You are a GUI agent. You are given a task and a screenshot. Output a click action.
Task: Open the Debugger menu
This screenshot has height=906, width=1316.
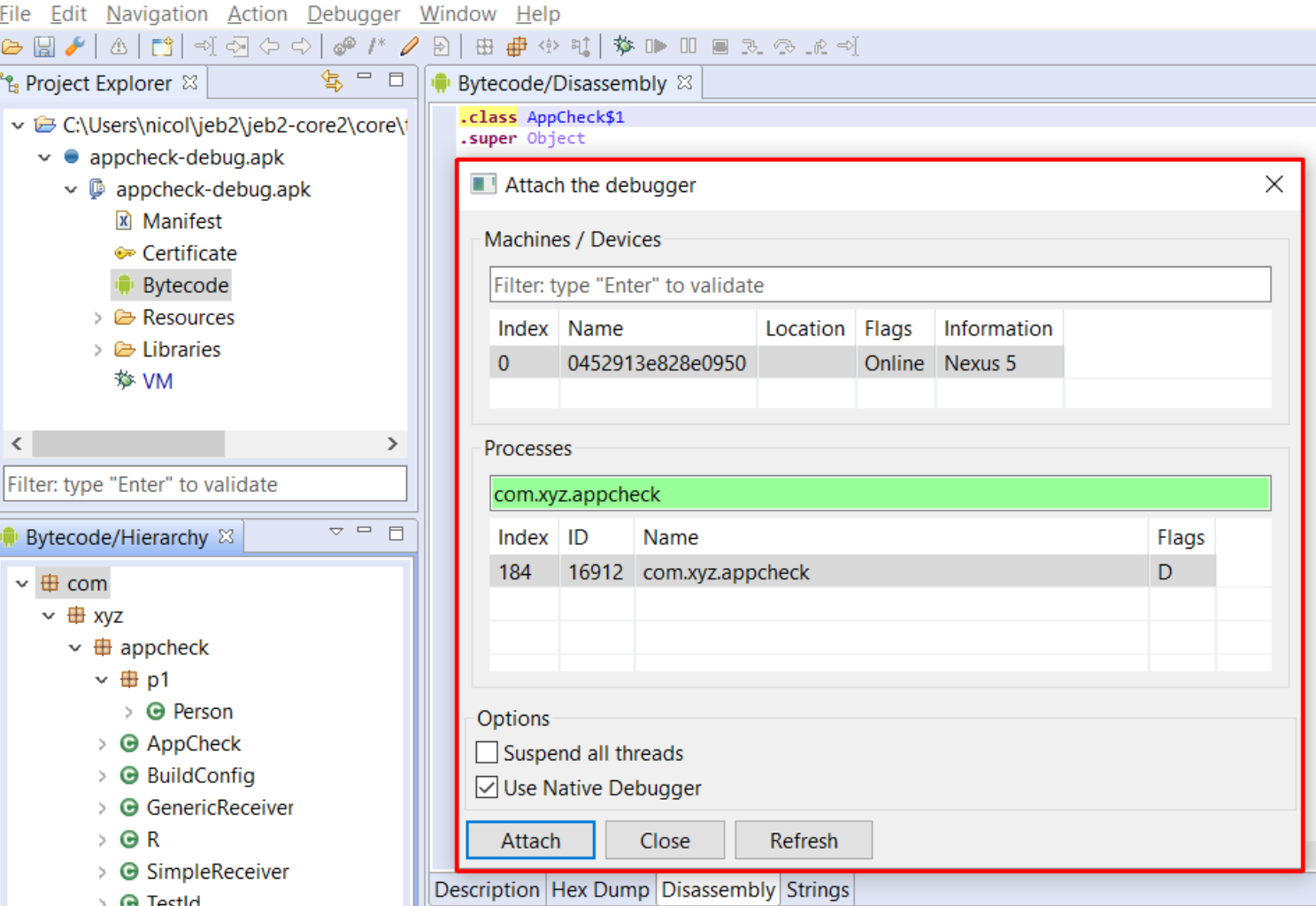353,14
